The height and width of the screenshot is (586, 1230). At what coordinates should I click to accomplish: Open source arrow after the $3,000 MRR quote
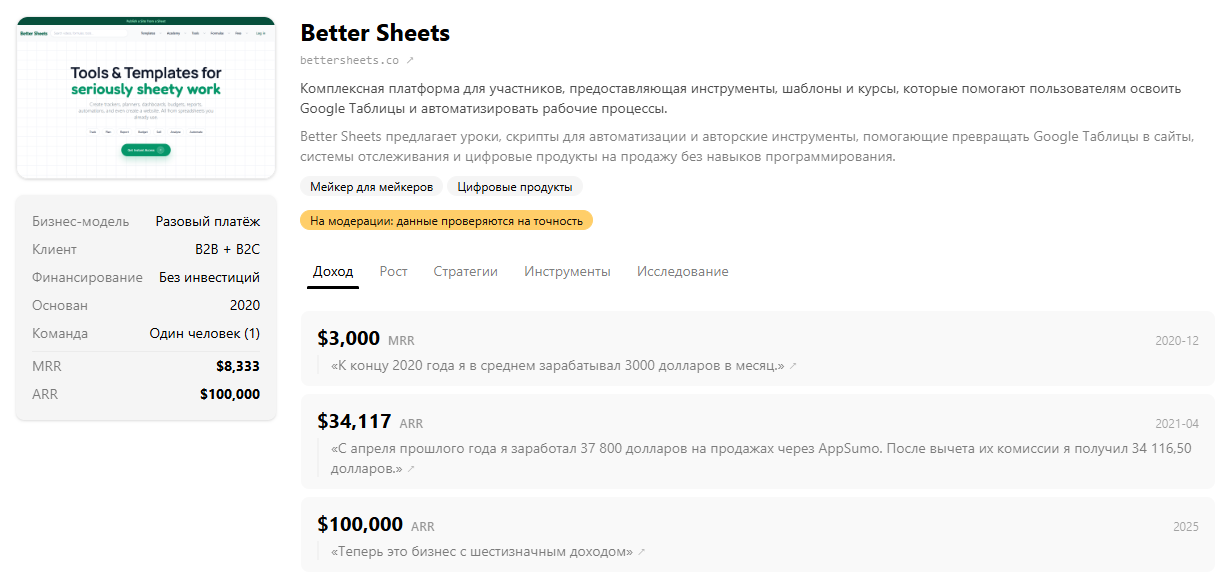(793, 366)
